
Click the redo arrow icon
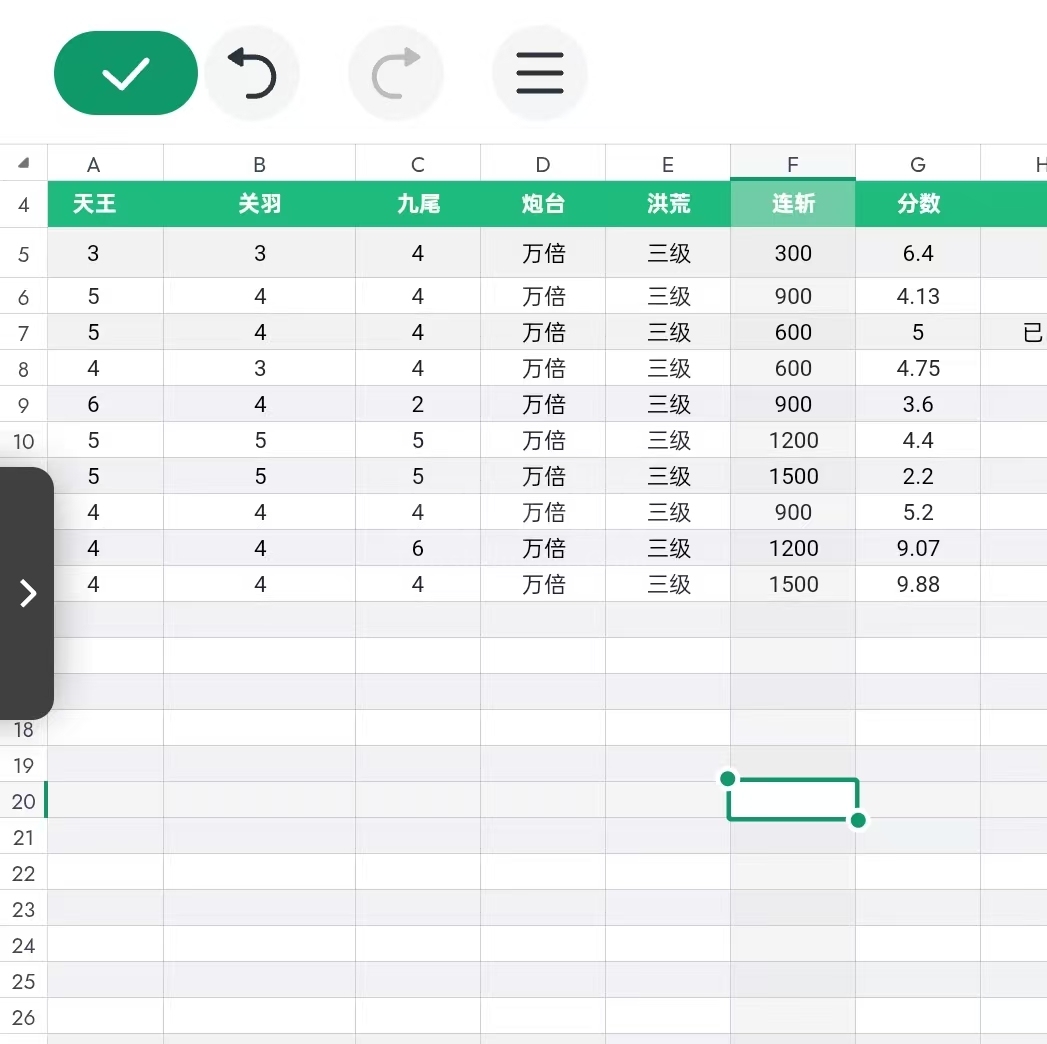coord(396,73)
